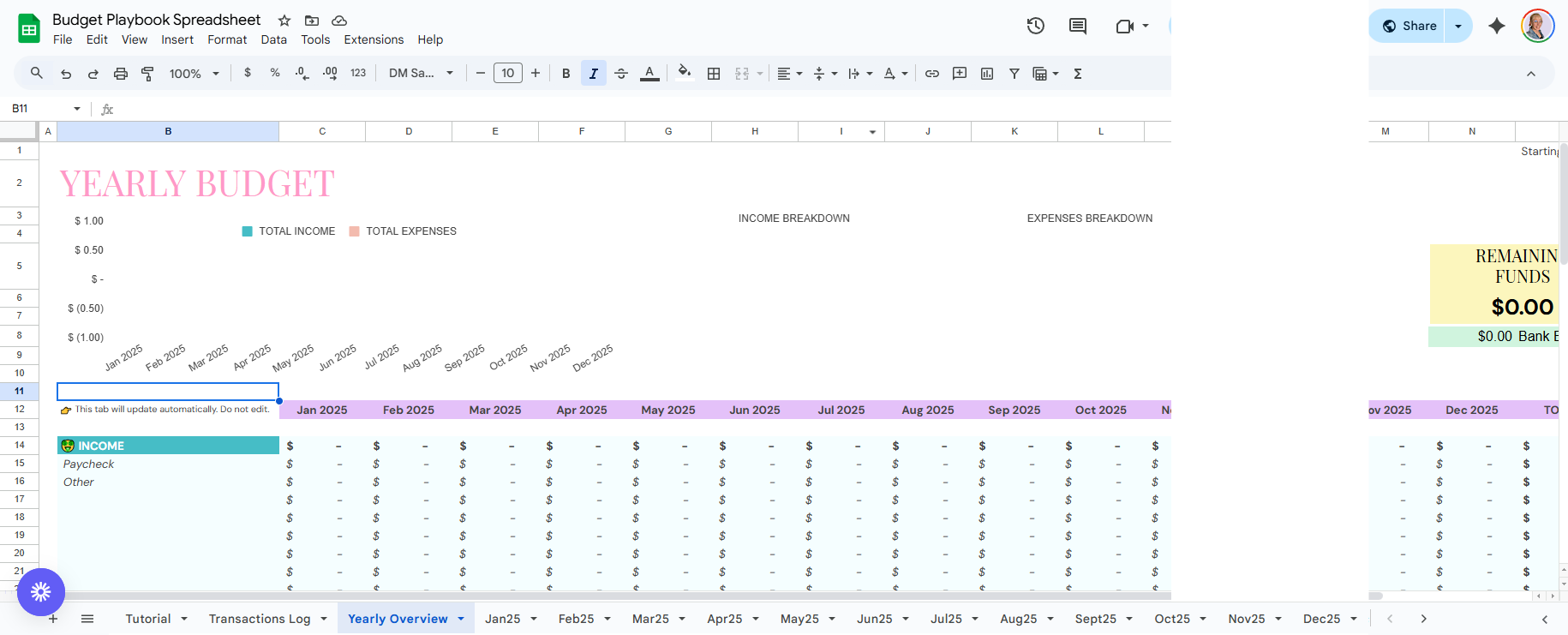Star the Budget Playbook Spreadsheet
This screenshot has width=1568, height=635.
point(284,21)
